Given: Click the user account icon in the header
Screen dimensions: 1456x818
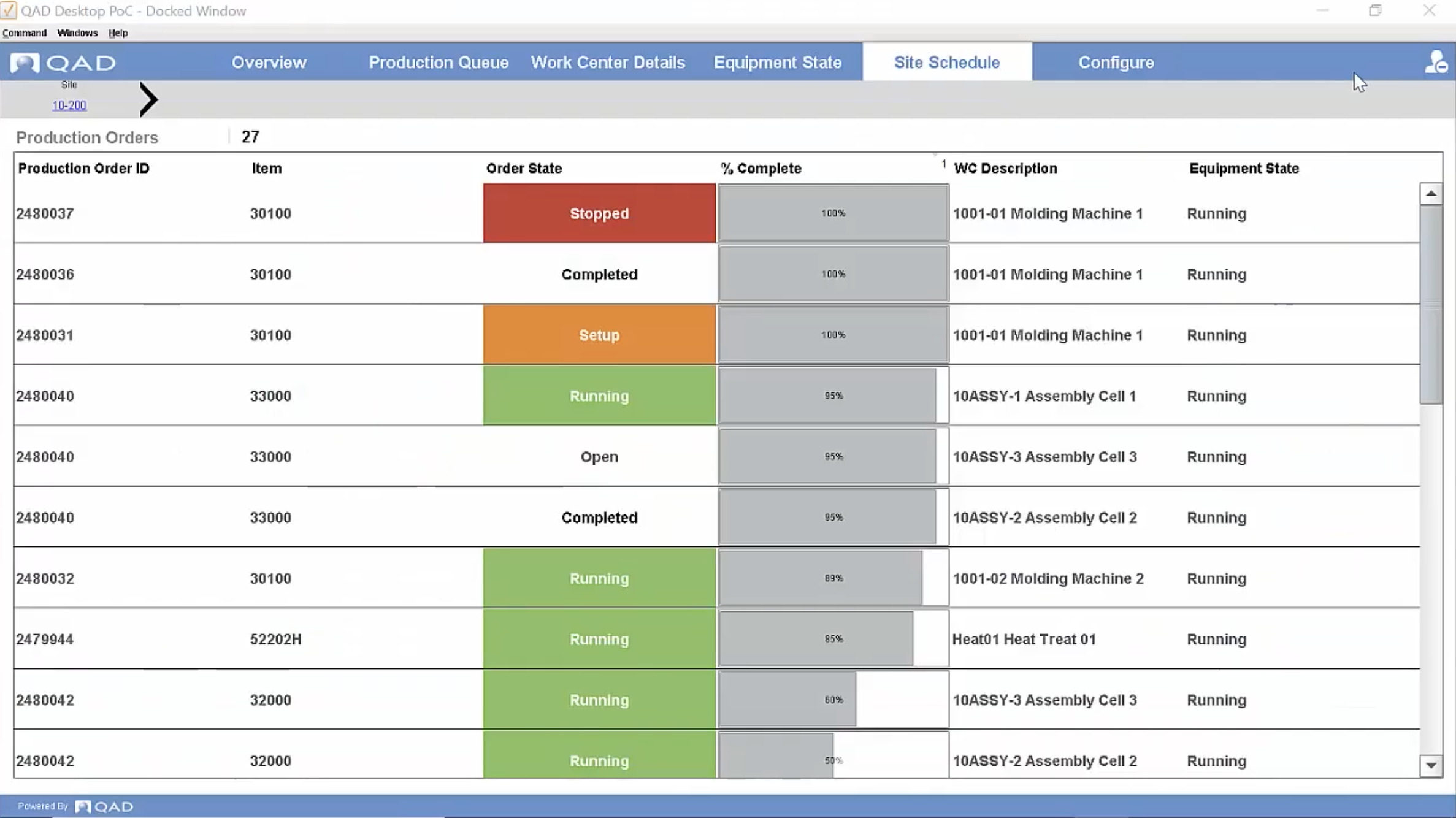Looking at the screenshot, I should tap(1436, 61).
